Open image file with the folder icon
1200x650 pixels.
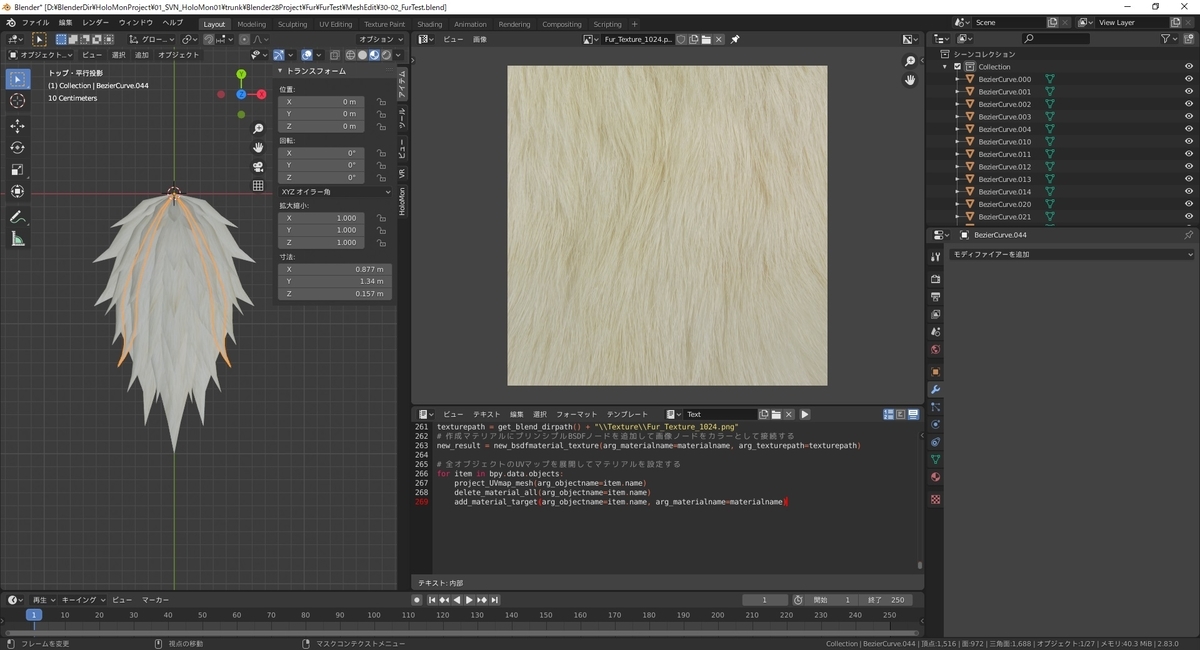click(706, 39)
